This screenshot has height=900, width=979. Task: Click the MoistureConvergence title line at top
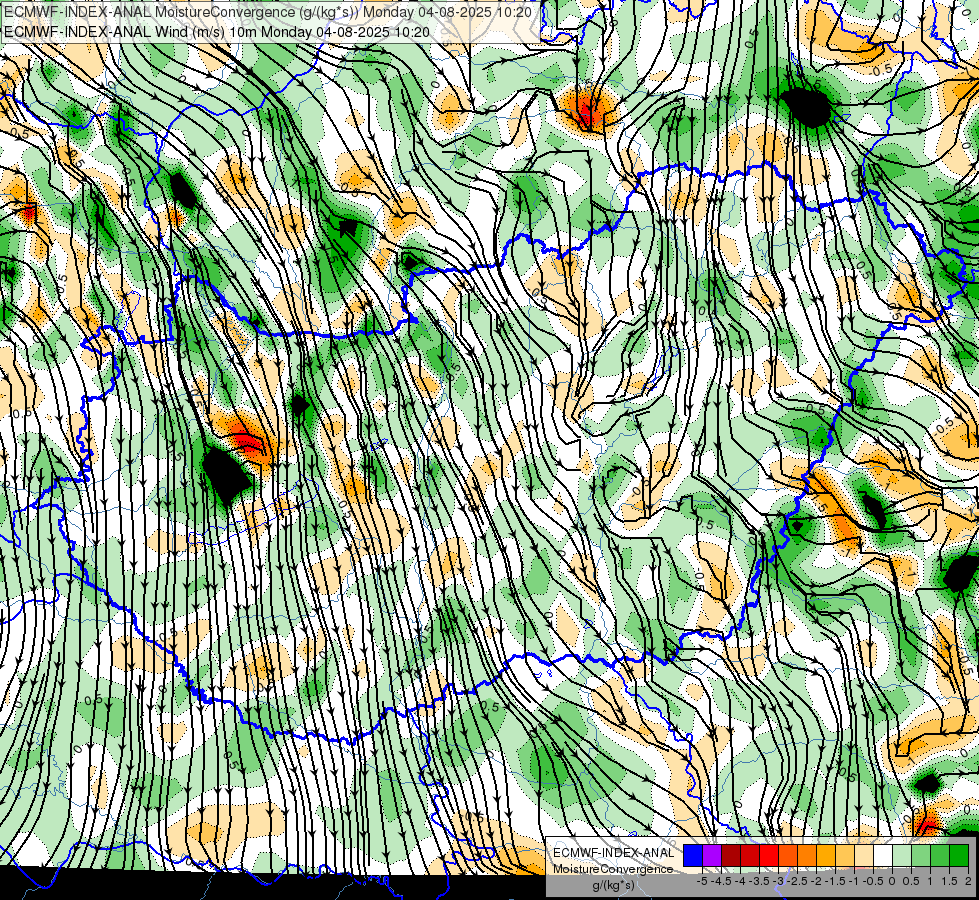pos(268,12)
